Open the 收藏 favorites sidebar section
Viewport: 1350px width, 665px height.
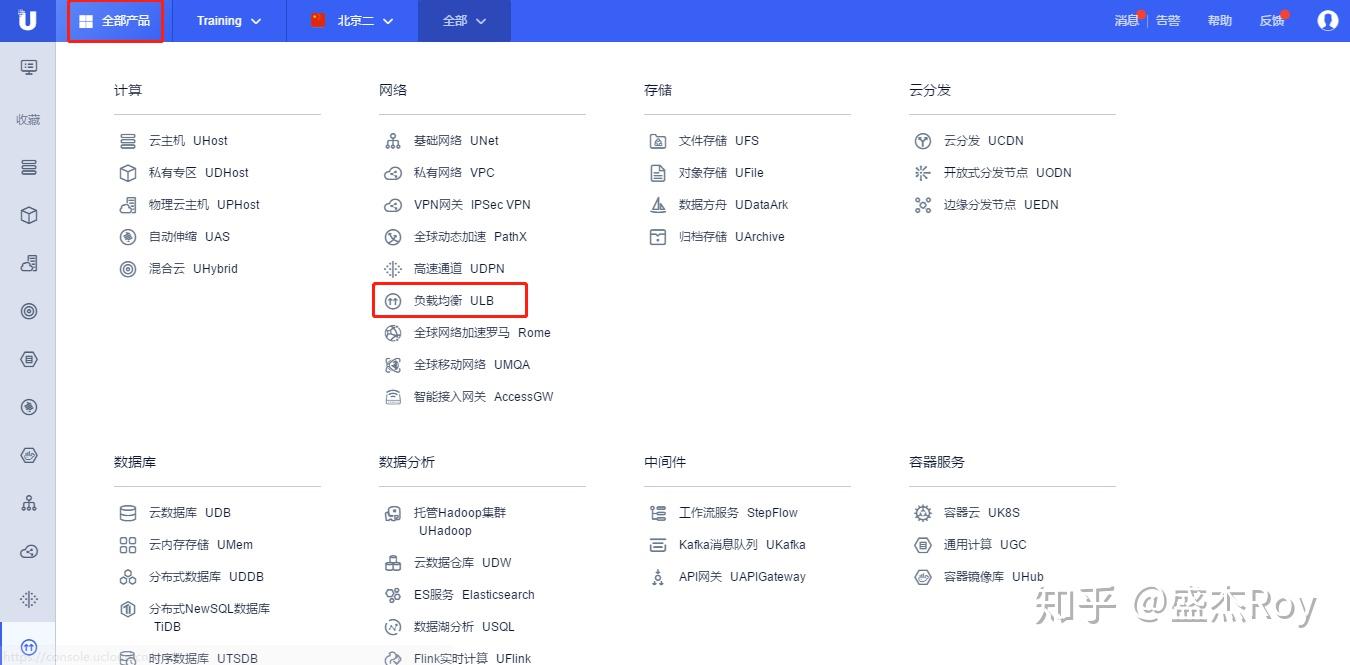point(27,119)
